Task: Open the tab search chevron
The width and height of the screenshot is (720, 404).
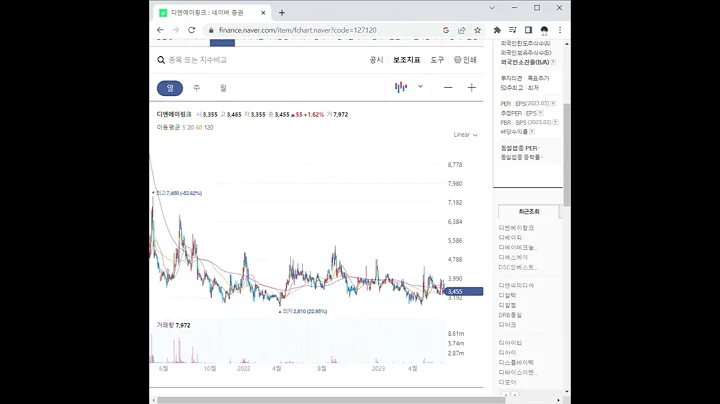Action: click(492, 8)
